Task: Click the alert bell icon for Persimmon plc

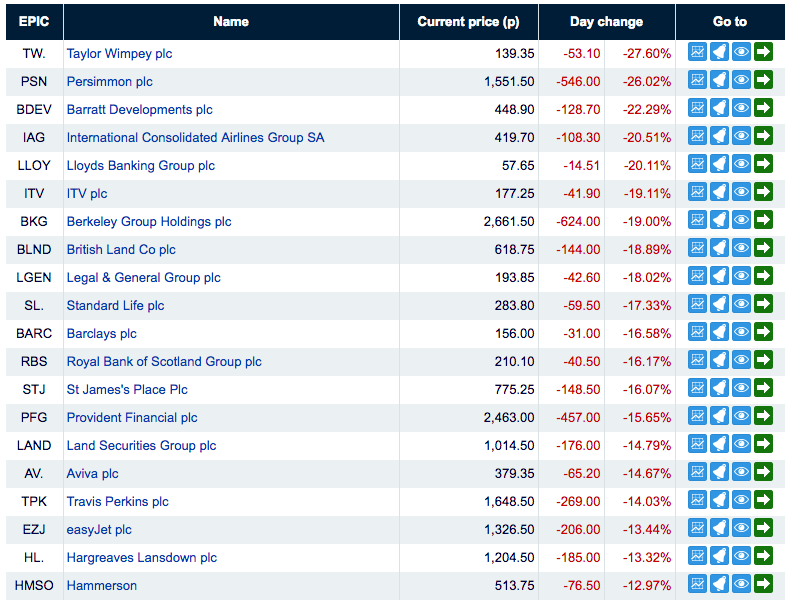Action: 719,80
